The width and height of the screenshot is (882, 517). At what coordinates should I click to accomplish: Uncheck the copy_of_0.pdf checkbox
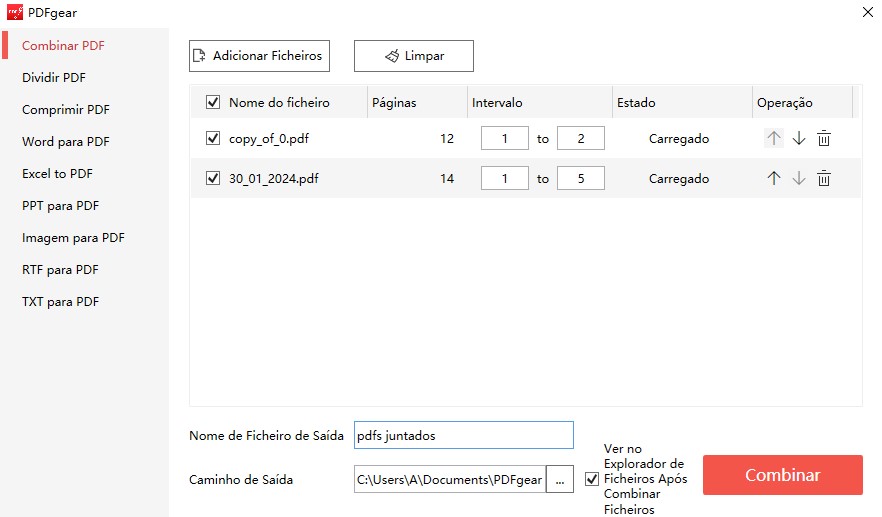[213, 138]
